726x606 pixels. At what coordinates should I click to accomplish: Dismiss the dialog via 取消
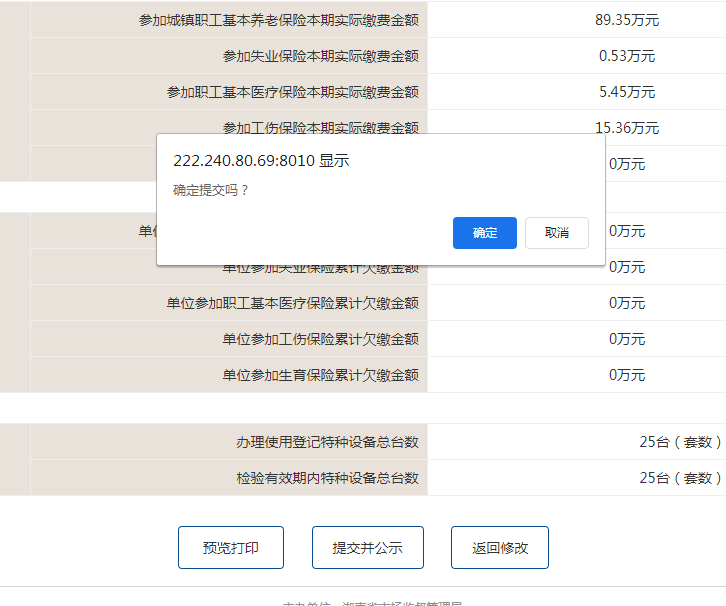coord(556,233)
